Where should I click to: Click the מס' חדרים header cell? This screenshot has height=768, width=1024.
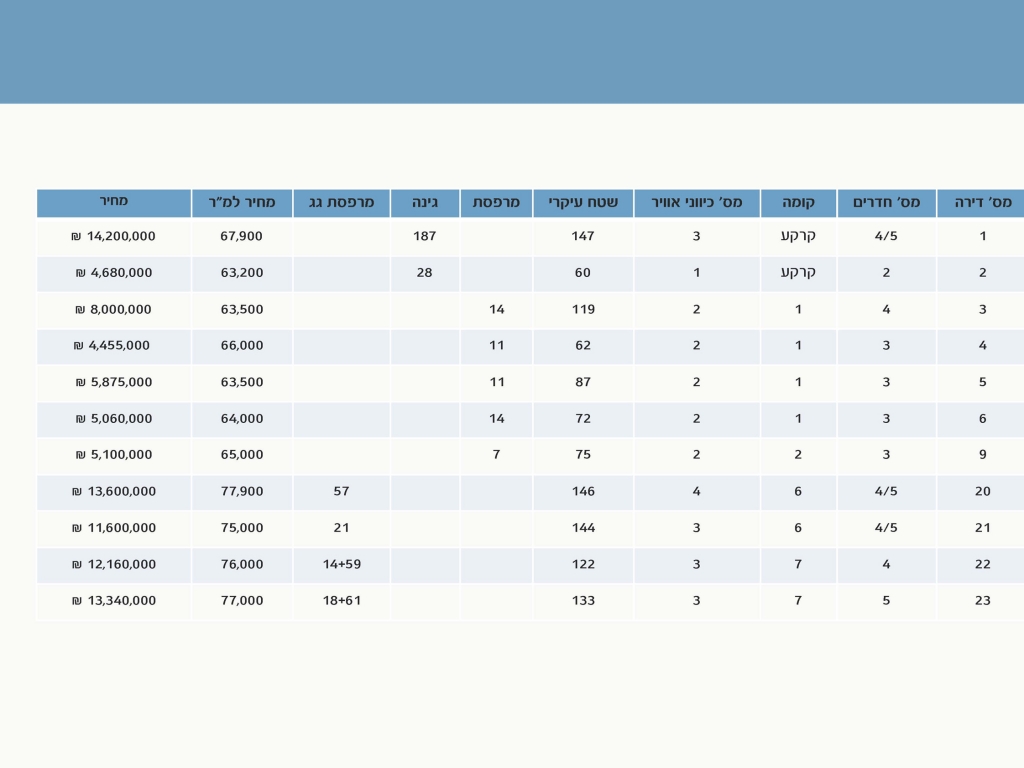[886, 203]
